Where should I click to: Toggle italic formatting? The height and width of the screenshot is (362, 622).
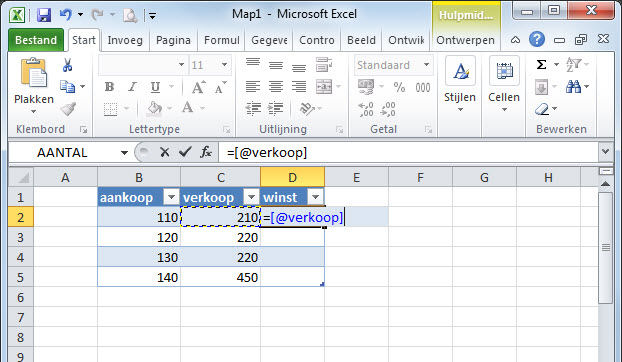(132, 87)
